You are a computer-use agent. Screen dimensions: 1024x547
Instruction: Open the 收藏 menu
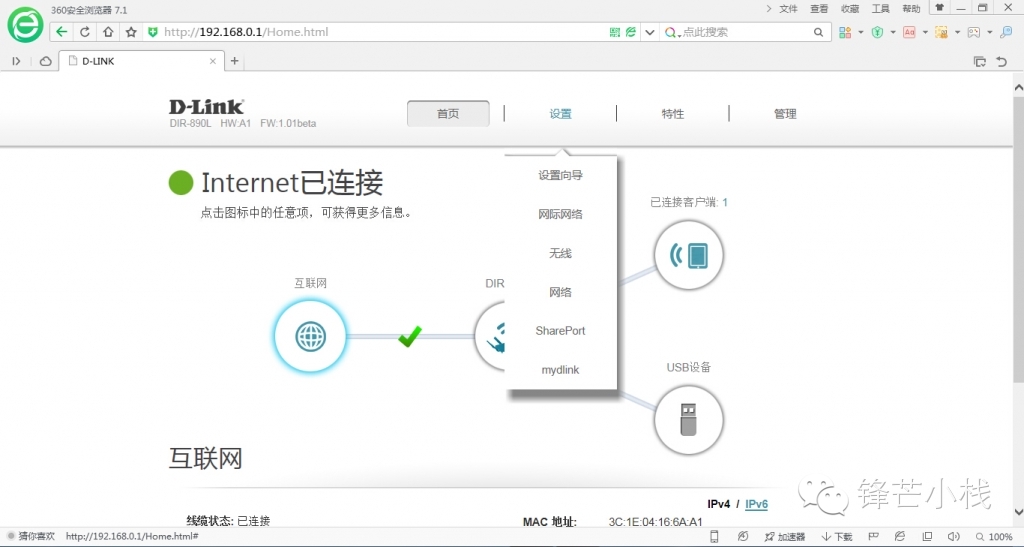[850, 8]
